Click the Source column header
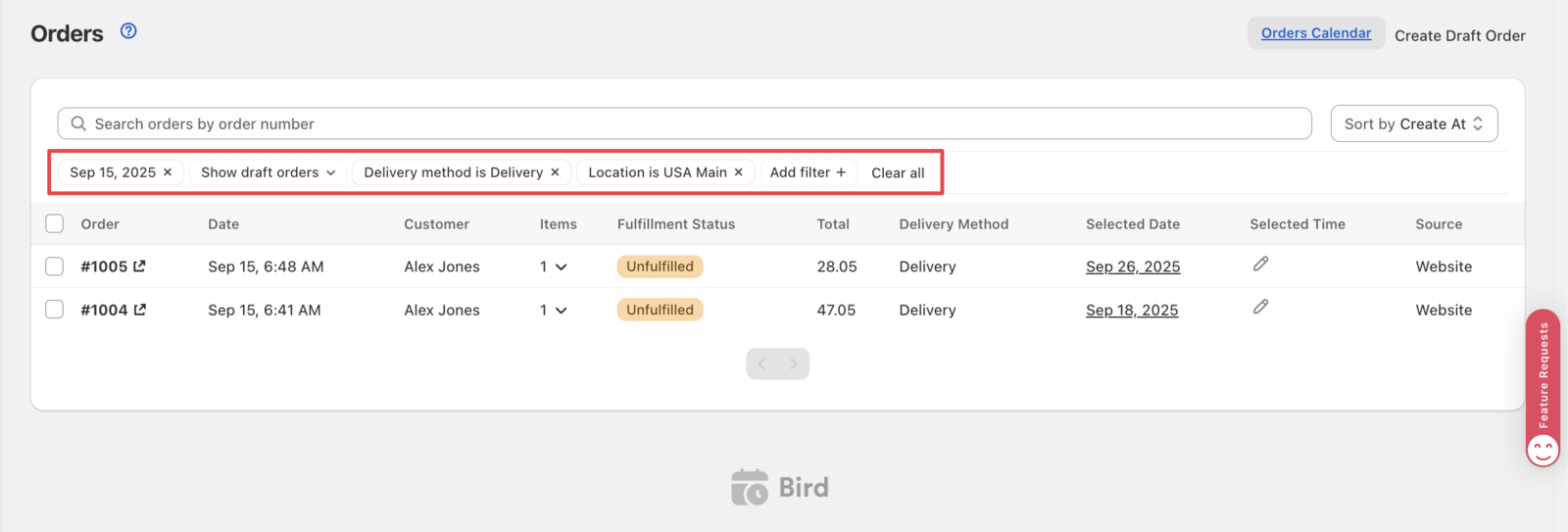 point(1439,223)
